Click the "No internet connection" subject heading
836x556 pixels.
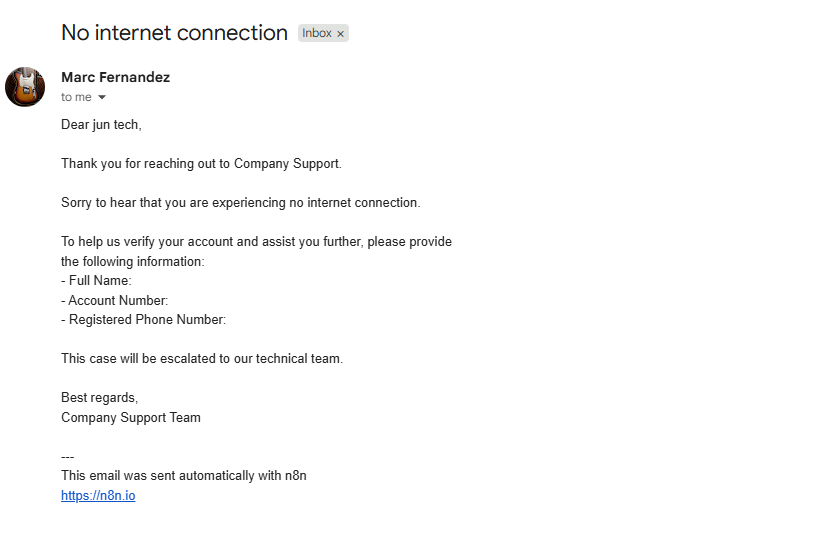(174, 33)
